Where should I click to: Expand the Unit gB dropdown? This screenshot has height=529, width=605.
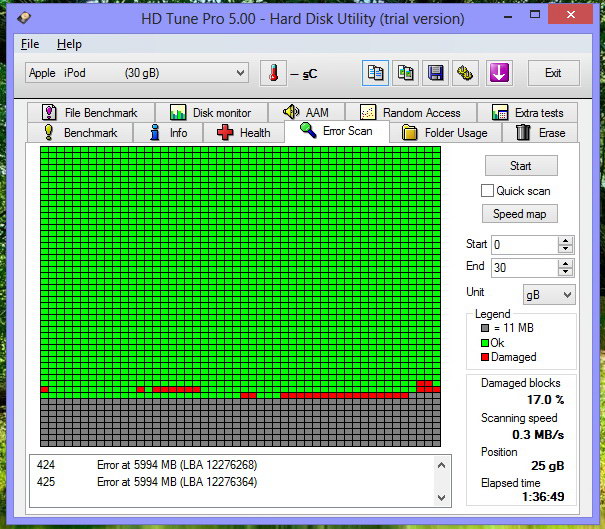click(549, 294)
